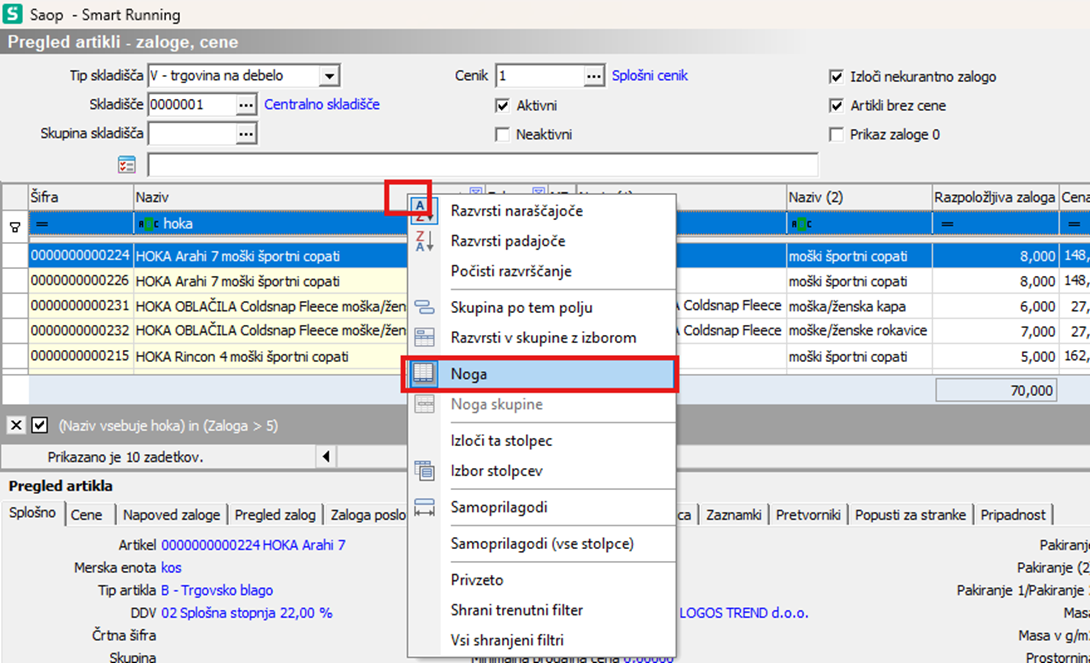This screenshot has width=1090, height=663.
Task: Open the Zaznamki tab
Action: tap(733, 515)
